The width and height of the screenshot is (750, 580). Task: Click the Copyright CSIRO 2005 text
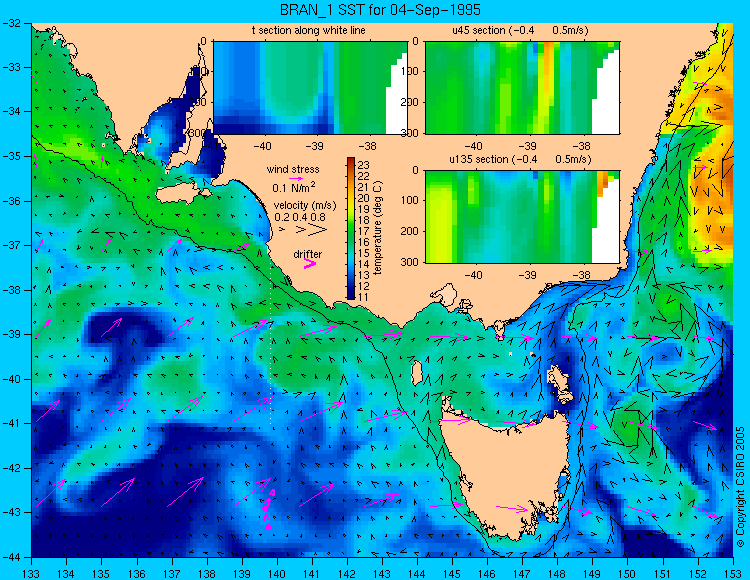coord(740,487)
